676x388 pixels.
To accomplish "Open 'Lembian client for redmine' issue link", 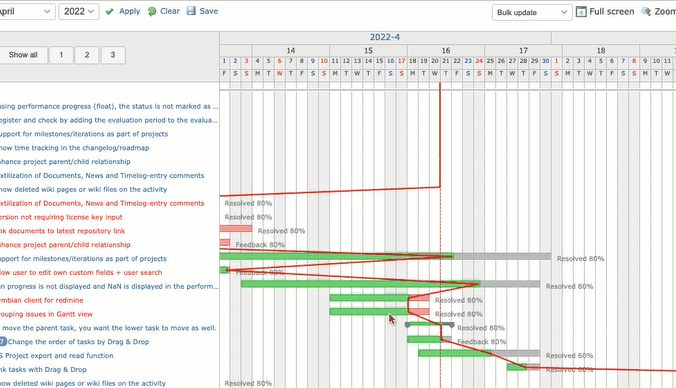I will point(41,300).
